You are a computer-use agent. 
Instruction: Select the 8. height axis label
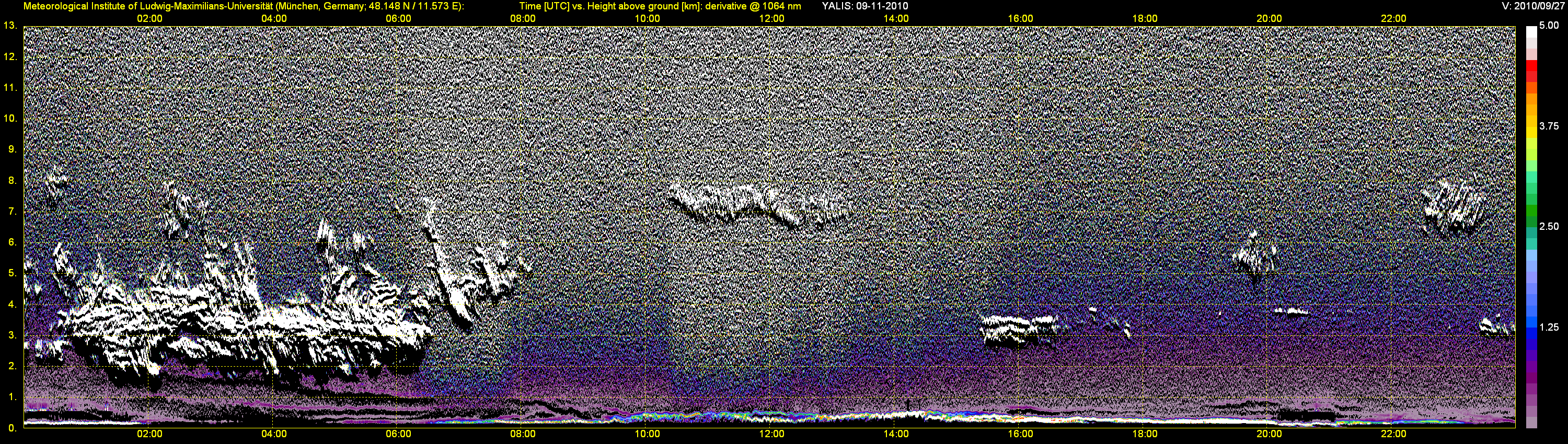click(x=12, y=180)
